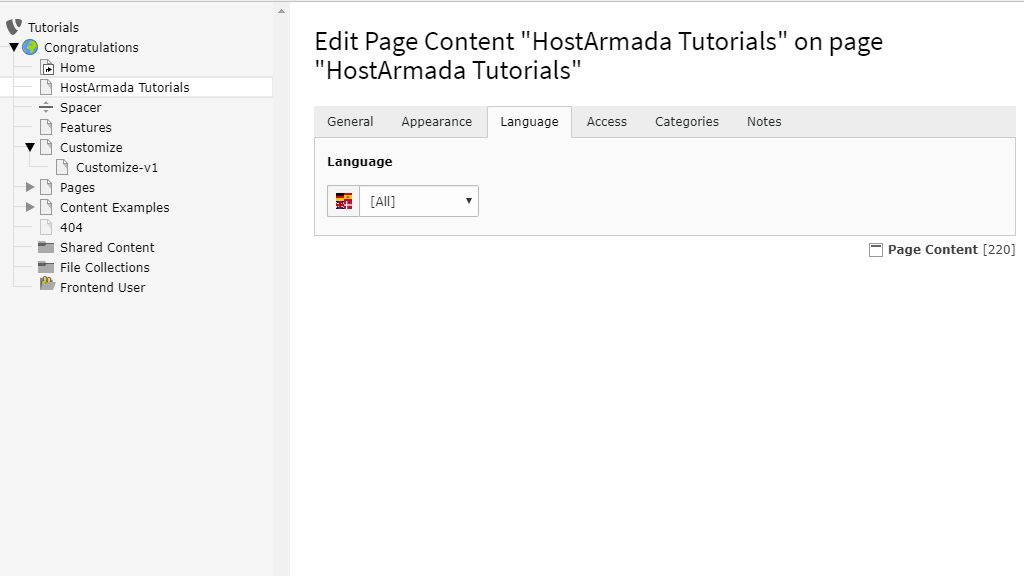
Task: Select the Spacer entry
Action: (x=80, y=108)
